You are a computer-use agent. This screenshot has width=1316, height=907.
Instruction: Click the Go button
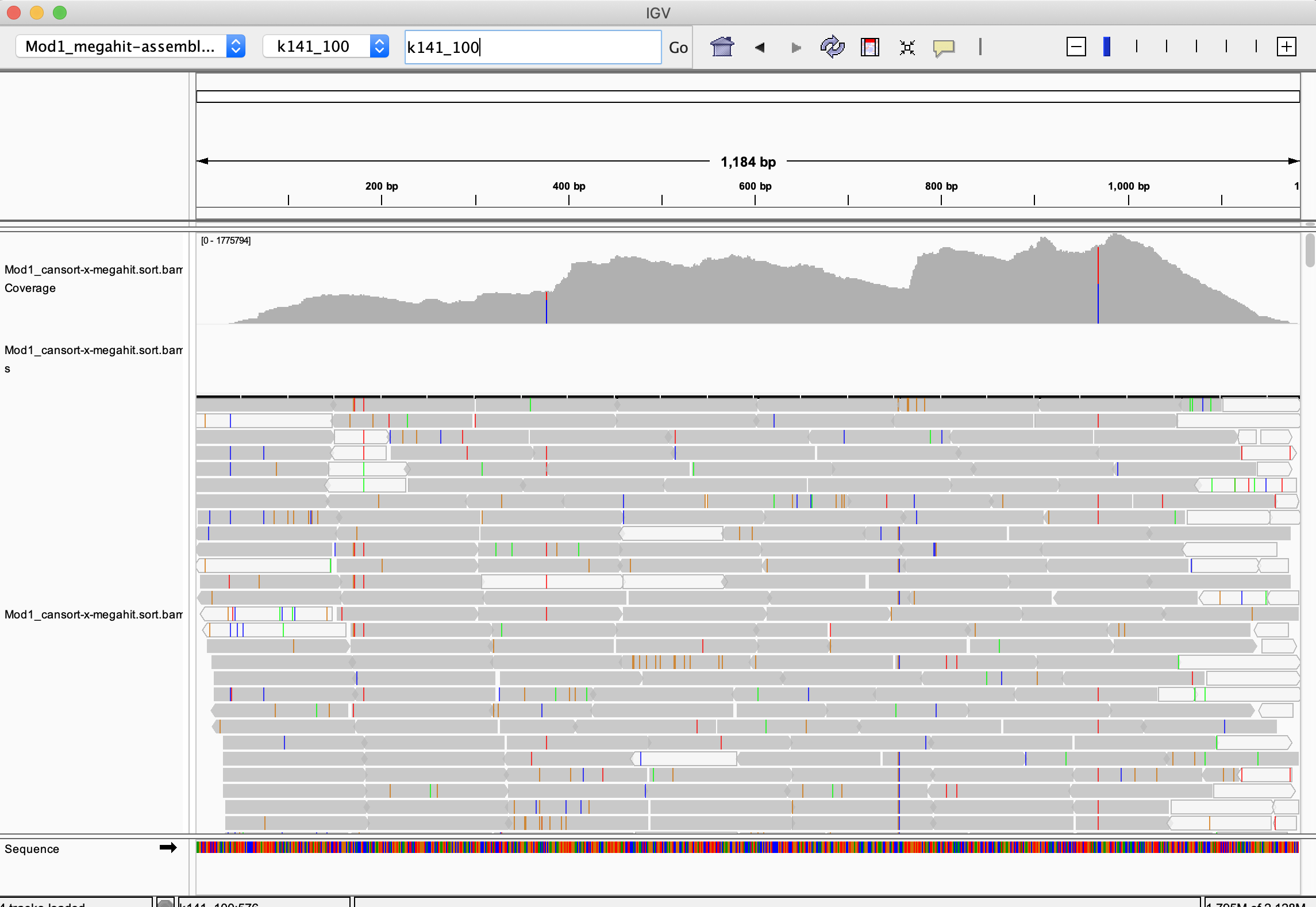678,47
